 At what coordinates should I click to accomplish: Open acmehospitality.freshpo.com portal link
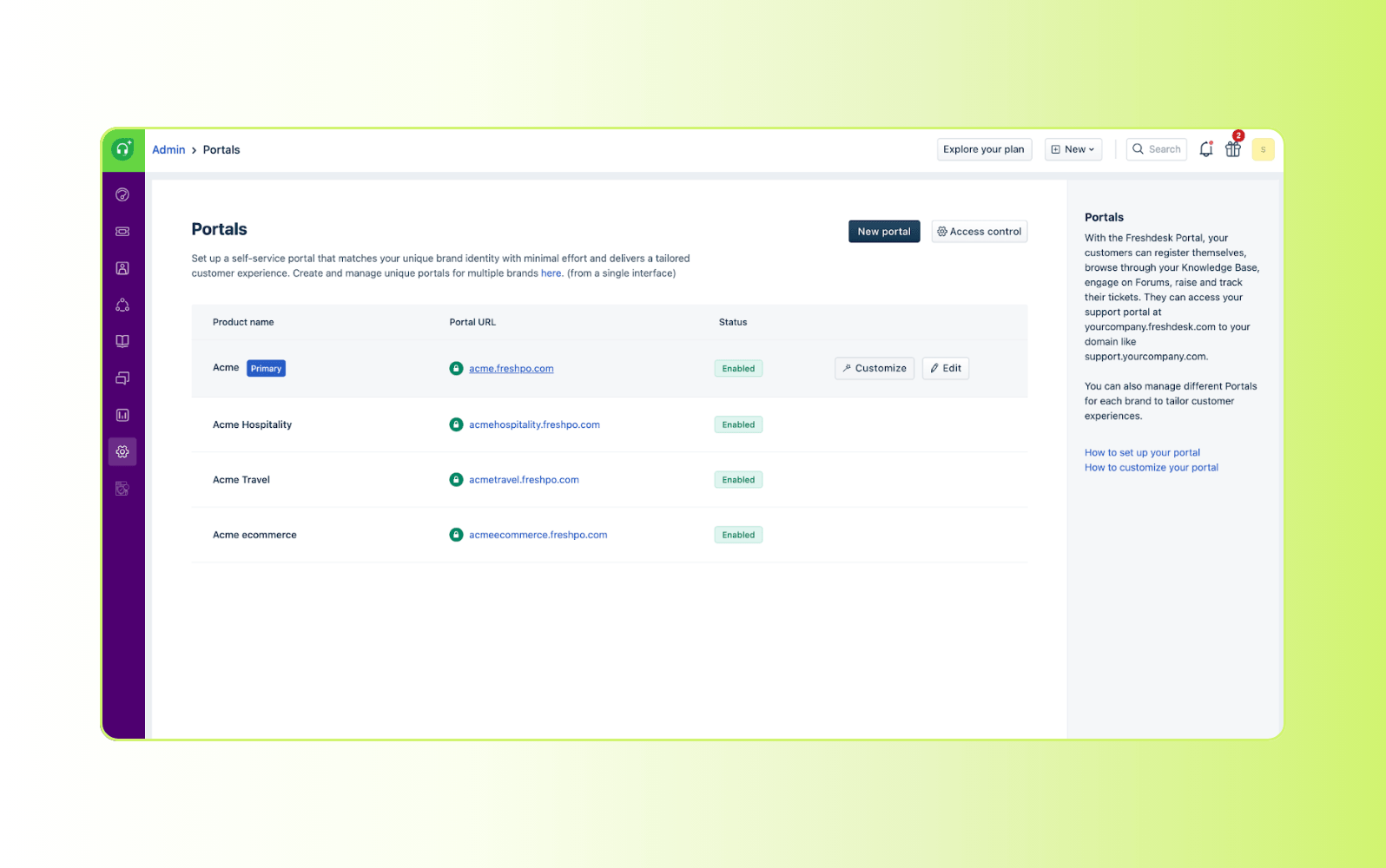point(534,424)
